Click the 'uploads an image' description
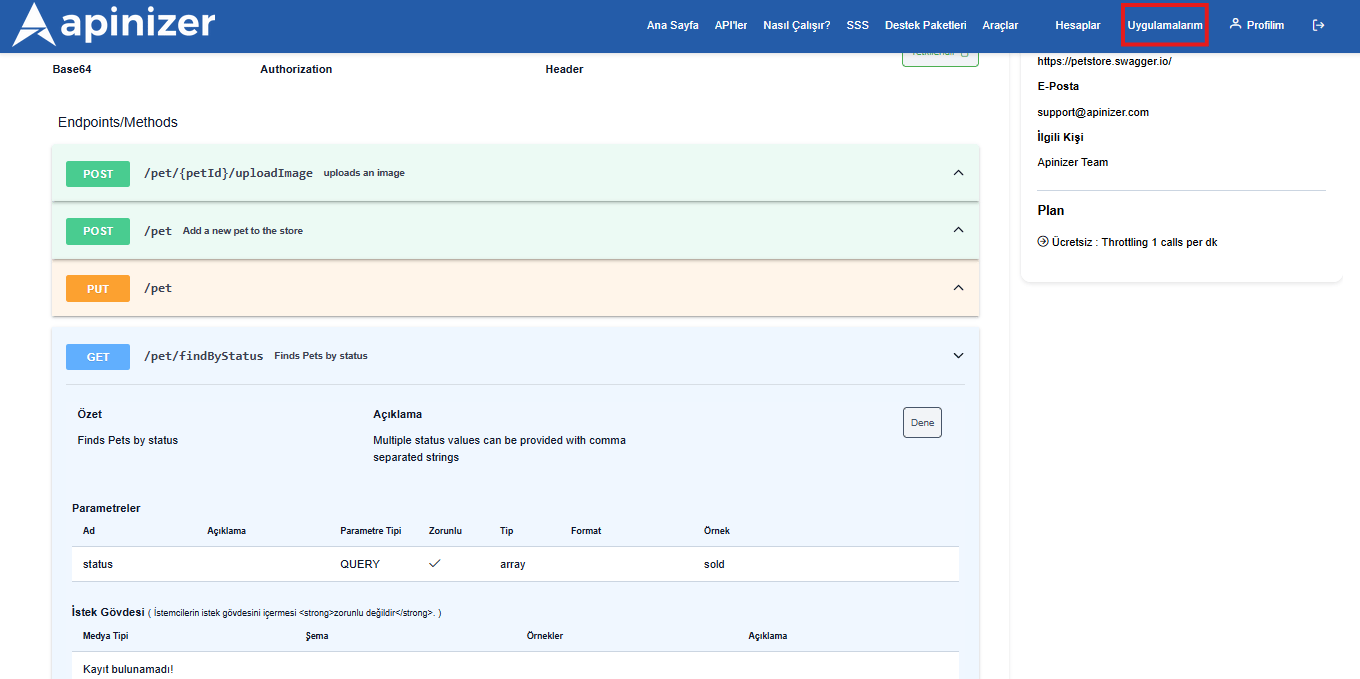Viewport: 1360px width, 679px height. click(x=364, y=173)
